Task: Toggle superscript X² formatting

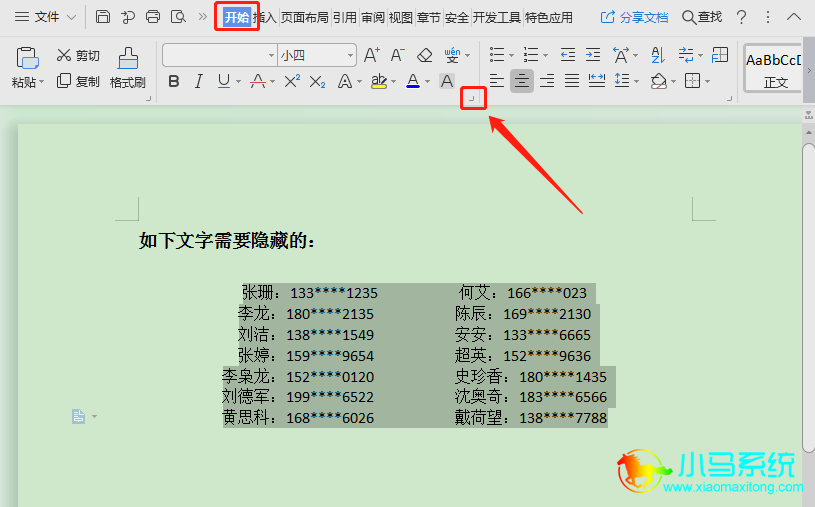Action: pos(292,81)
